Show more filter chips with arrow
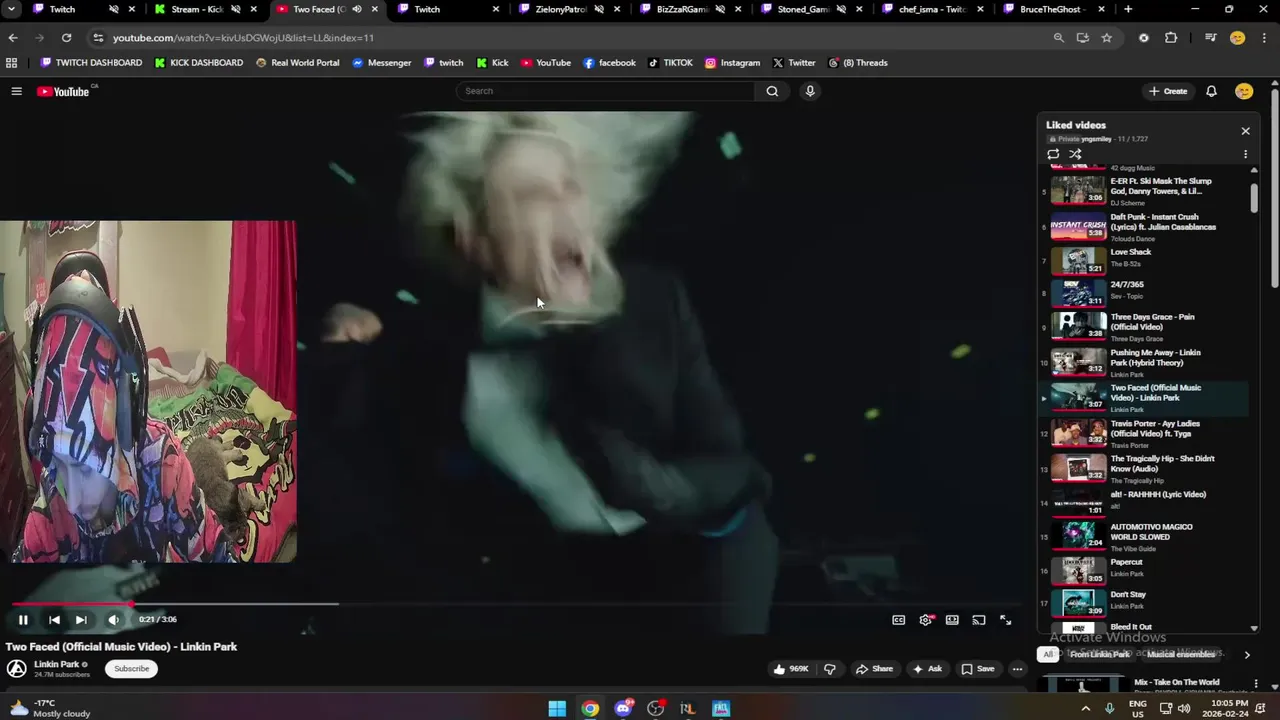1280x720 pixels. 1246,655
